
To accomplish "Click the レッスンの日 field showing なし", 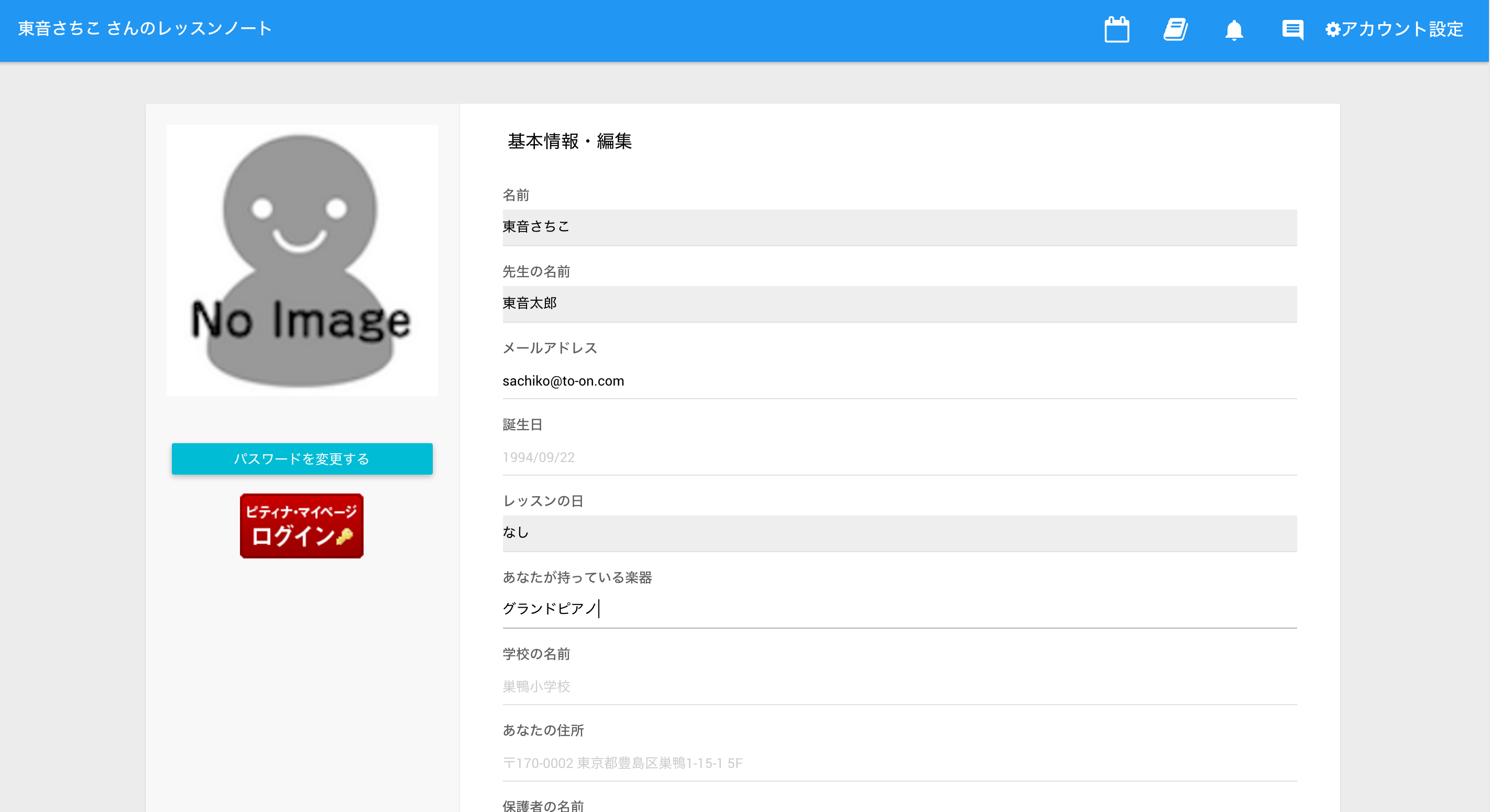I will [x=900, y=533].
